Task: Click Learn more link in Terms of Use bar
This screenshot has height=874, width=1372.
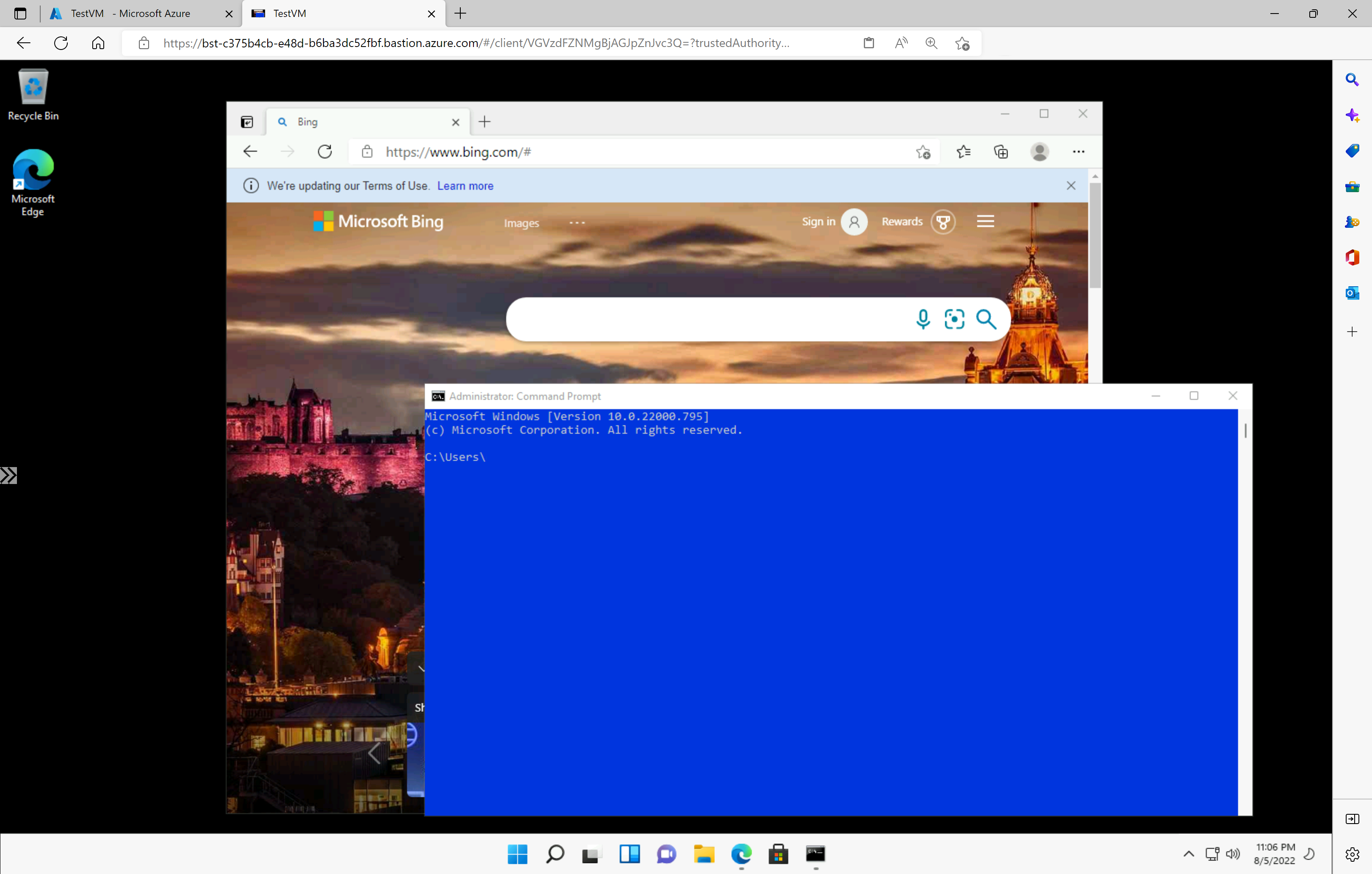Action: tap(465, 185)
